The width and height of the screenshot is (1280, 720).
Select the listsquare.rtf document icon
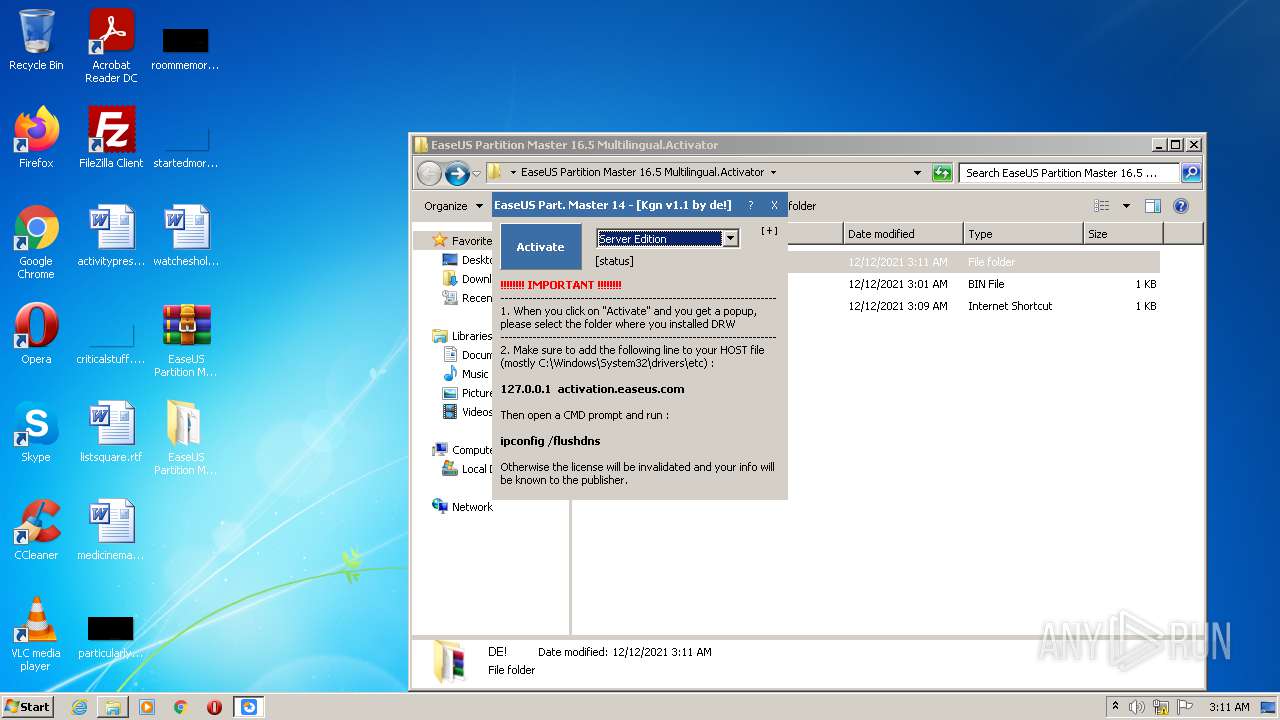pyautogui.click(x=111, y=432)
